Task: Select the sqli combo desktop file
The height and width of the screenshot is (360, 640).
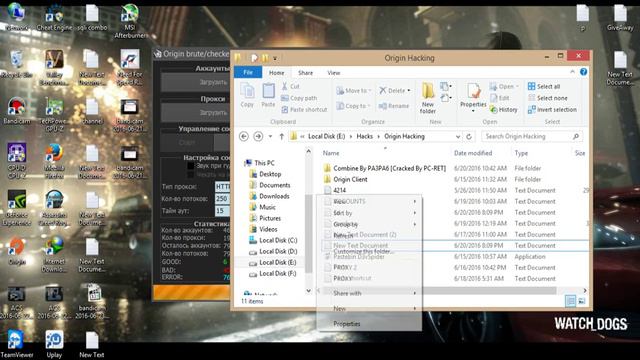Action: 92,18
